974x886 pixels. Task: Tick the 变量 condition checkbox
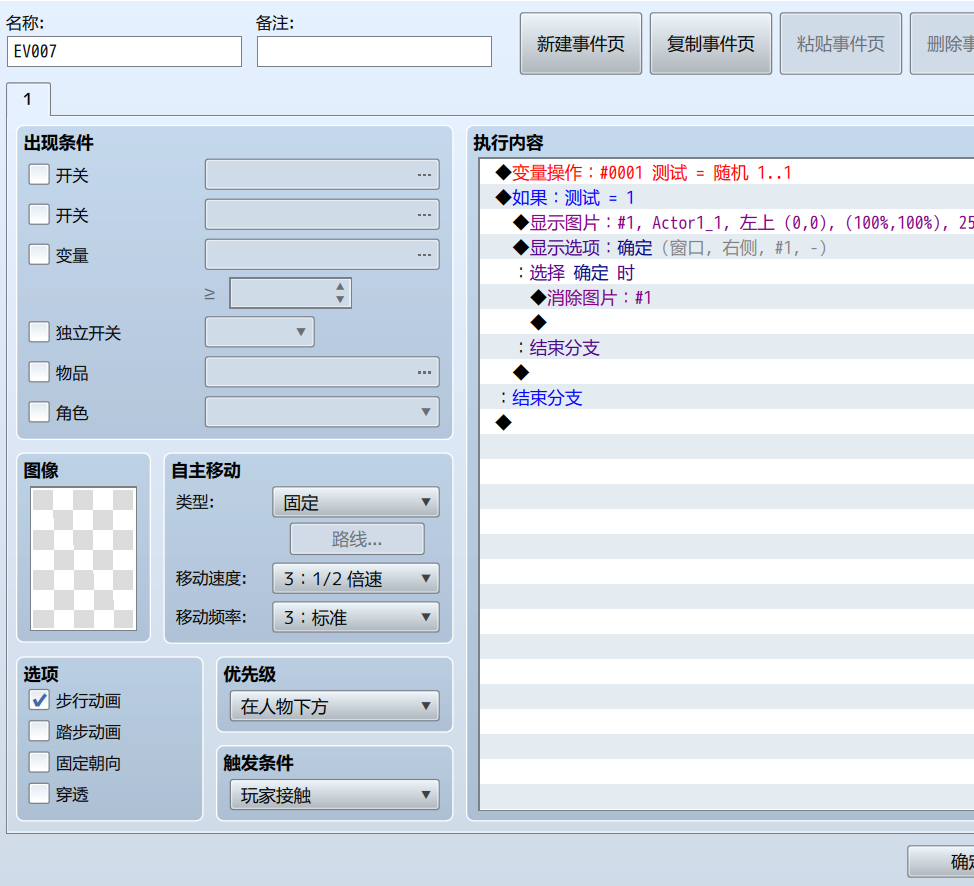point(39,254)
